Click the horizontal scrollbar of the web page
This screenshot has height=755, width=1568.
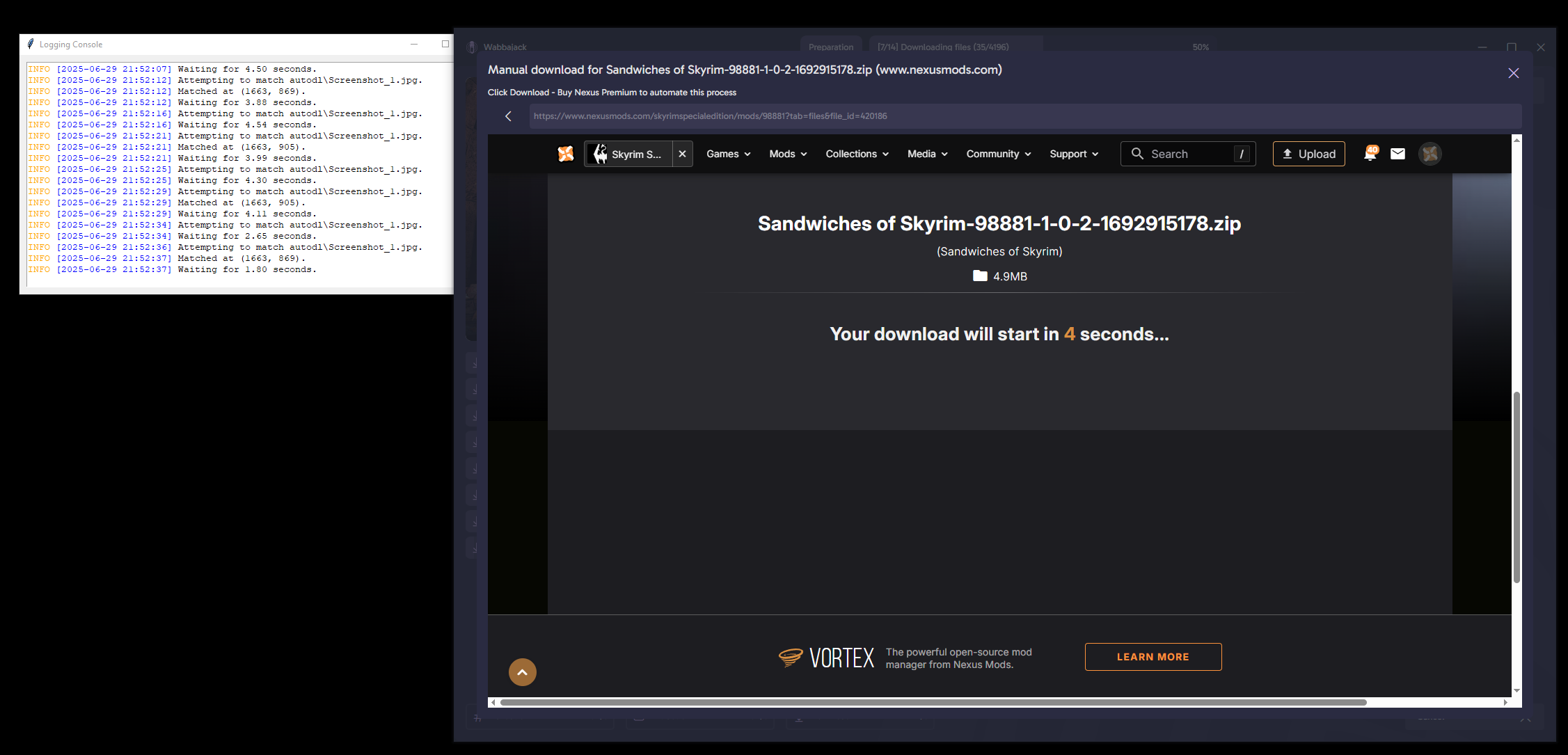pyautogui.click(x=933, y=702)
